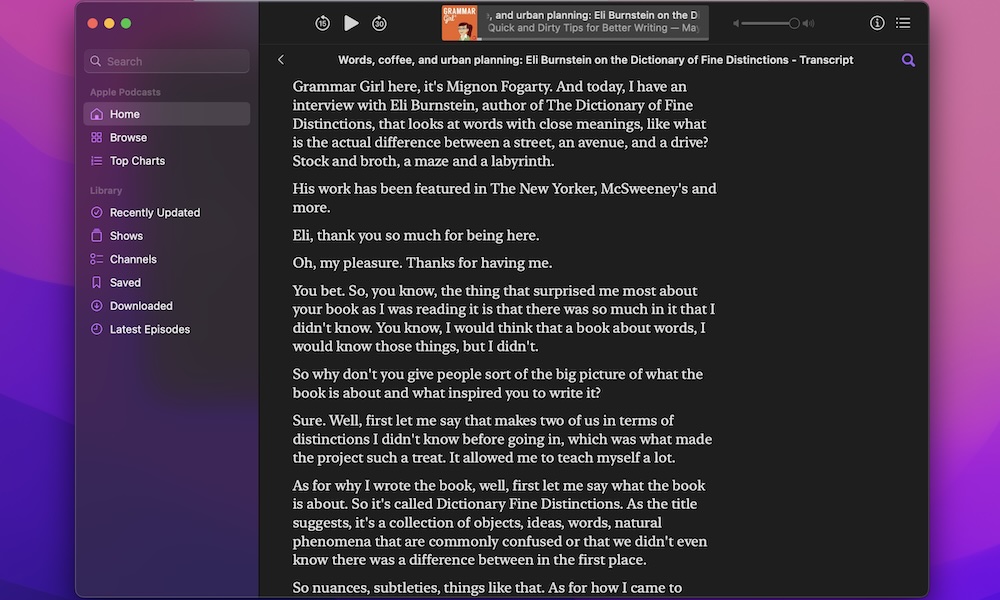1000x600 pixels.
Task: Click the Quick and Dirty Tips subtitle
Action: (x=593, y=28)
